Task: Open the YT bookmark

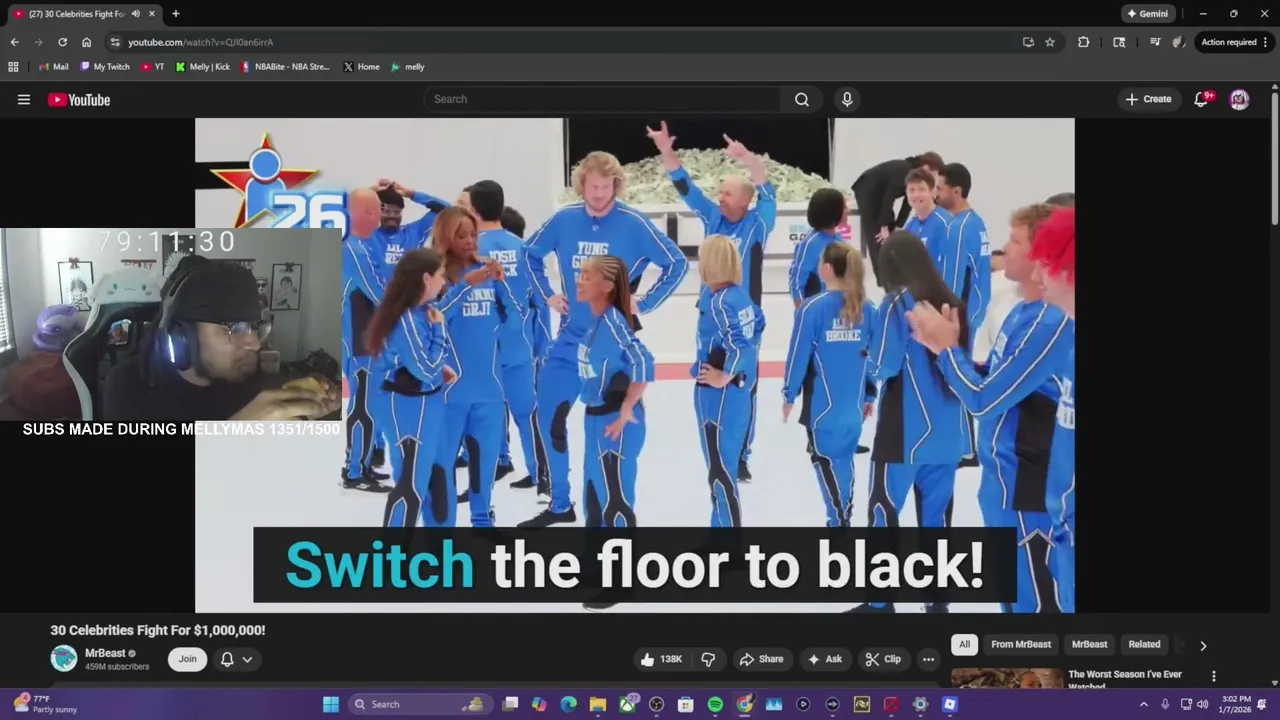Action: (152, 67)
